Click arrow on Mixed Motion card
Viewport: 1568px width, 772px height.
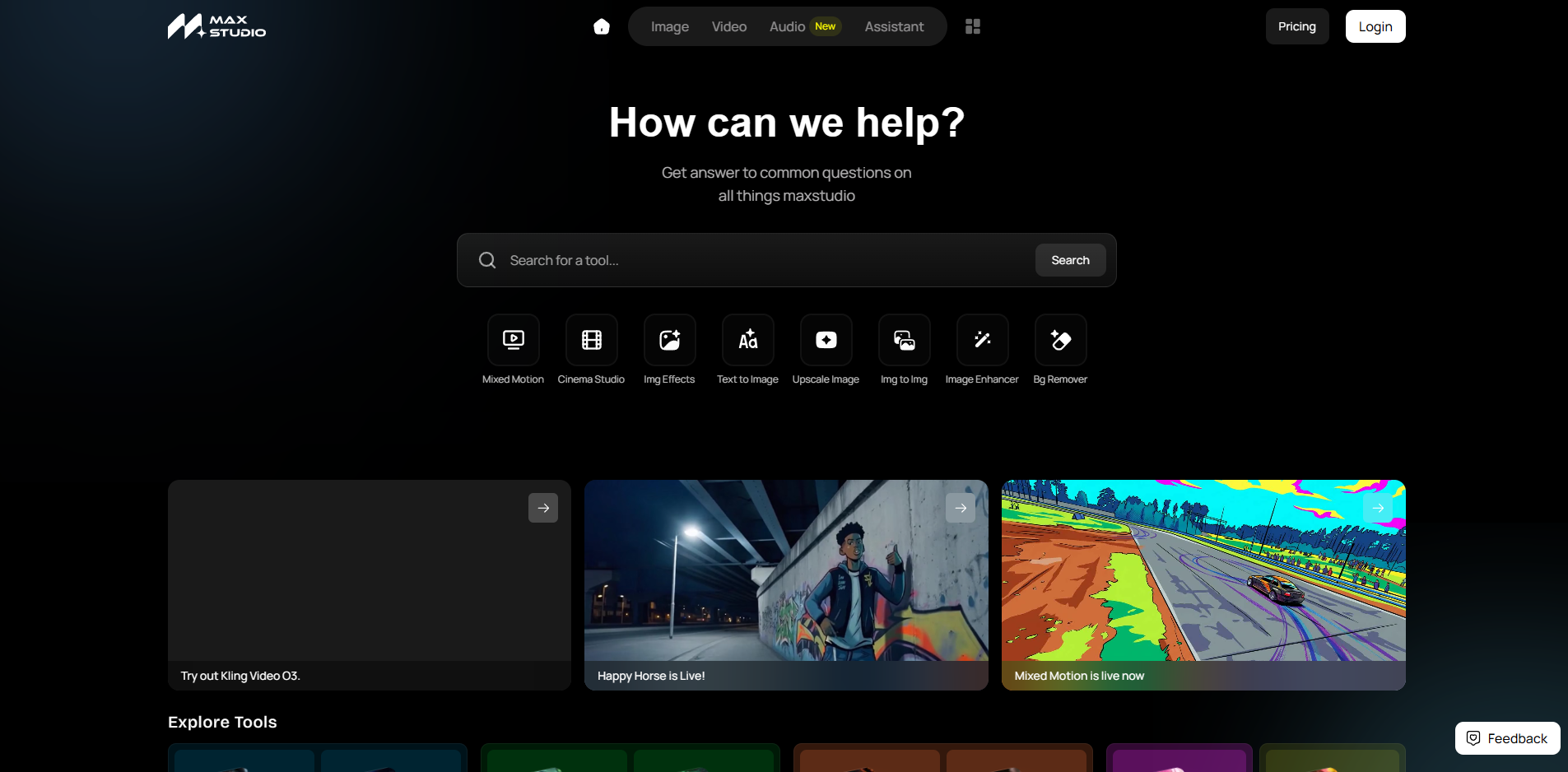(x=1378, y=508)
